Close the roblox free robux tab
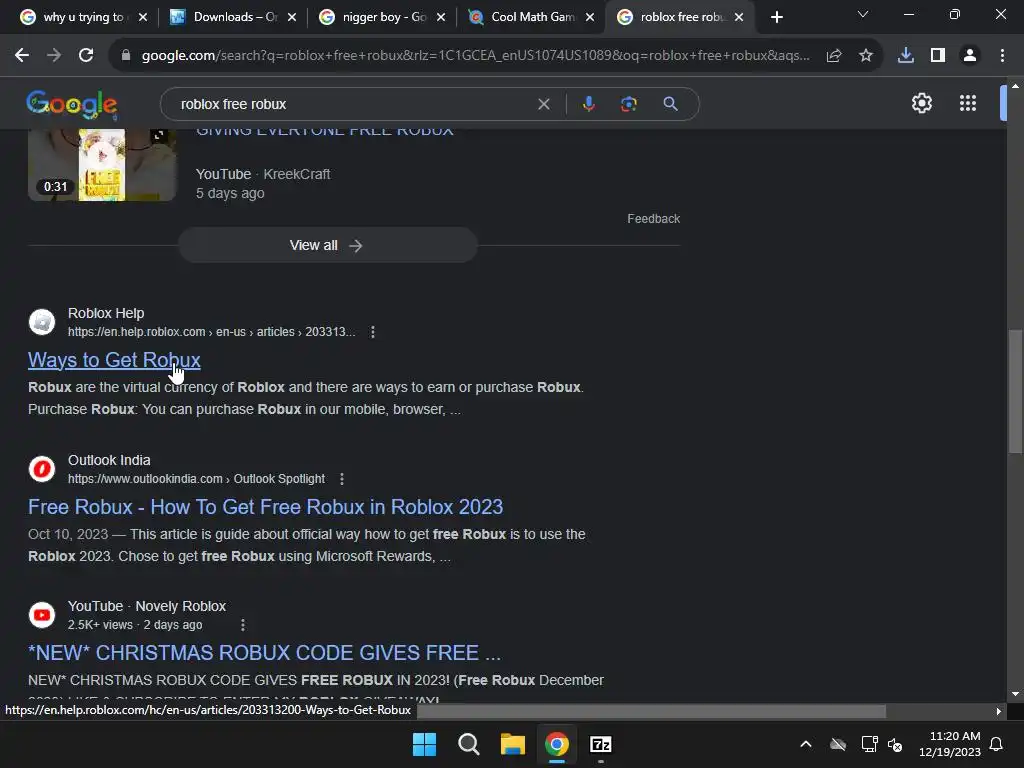 739,17
